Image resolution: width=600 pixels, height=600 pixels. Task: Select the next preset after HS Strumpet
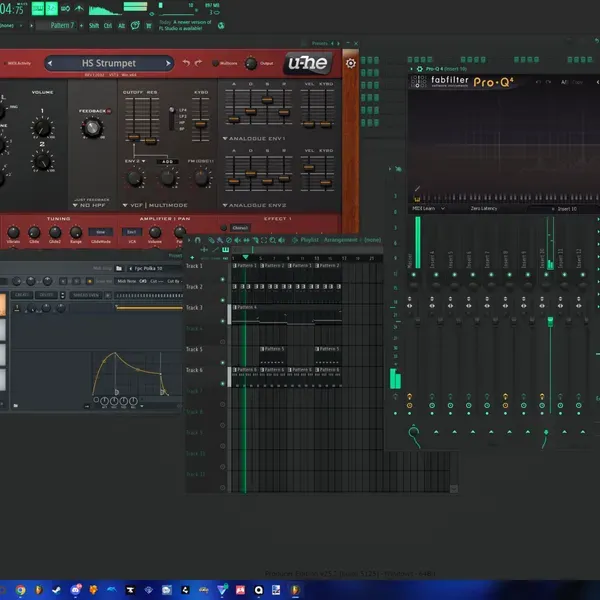168,63
